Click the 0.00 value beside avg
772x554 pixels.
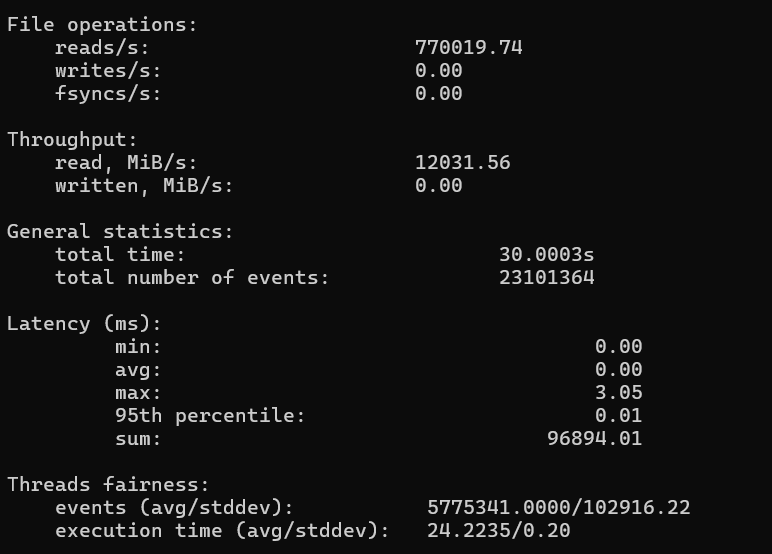tap(618, 370)
